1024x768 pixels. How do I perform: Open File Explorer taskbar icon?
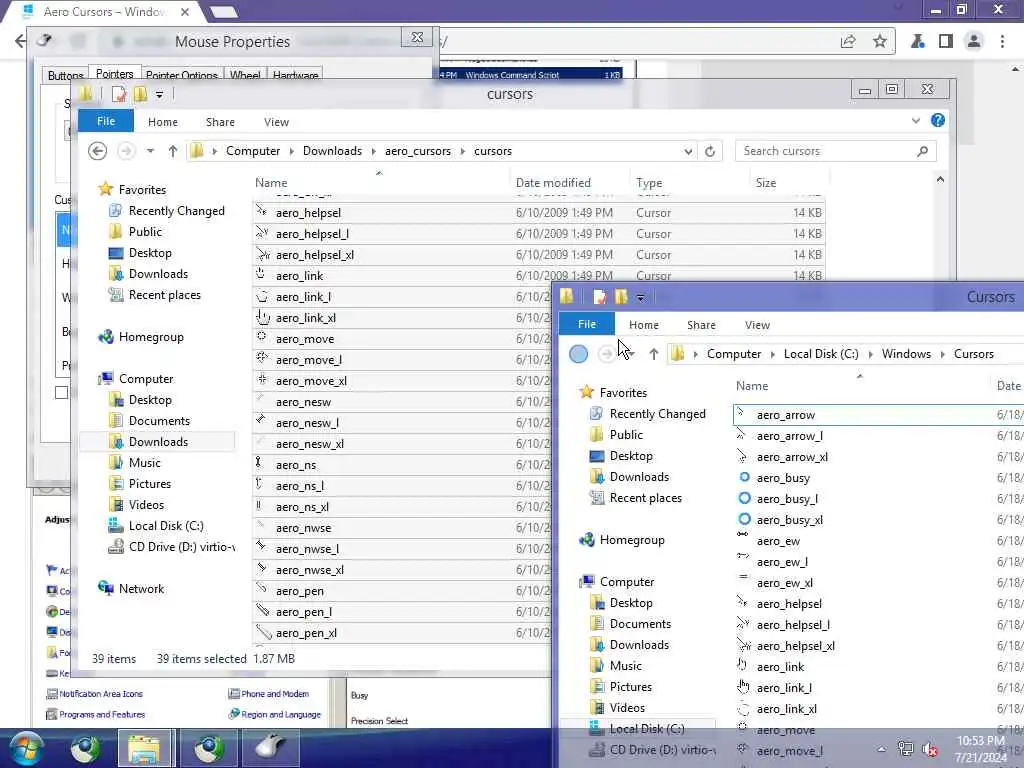point(144,748)
